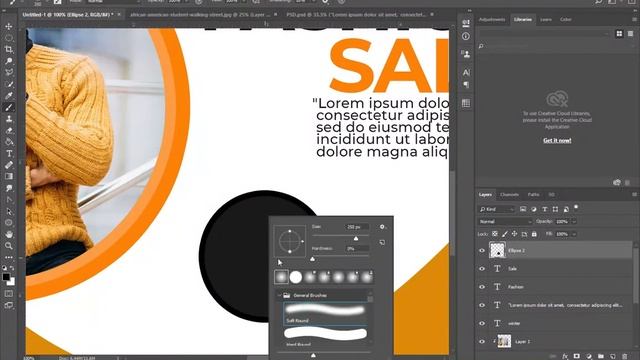Switch to the Libraries tab
The image size is (640, 360).
(x=523, y=19)
